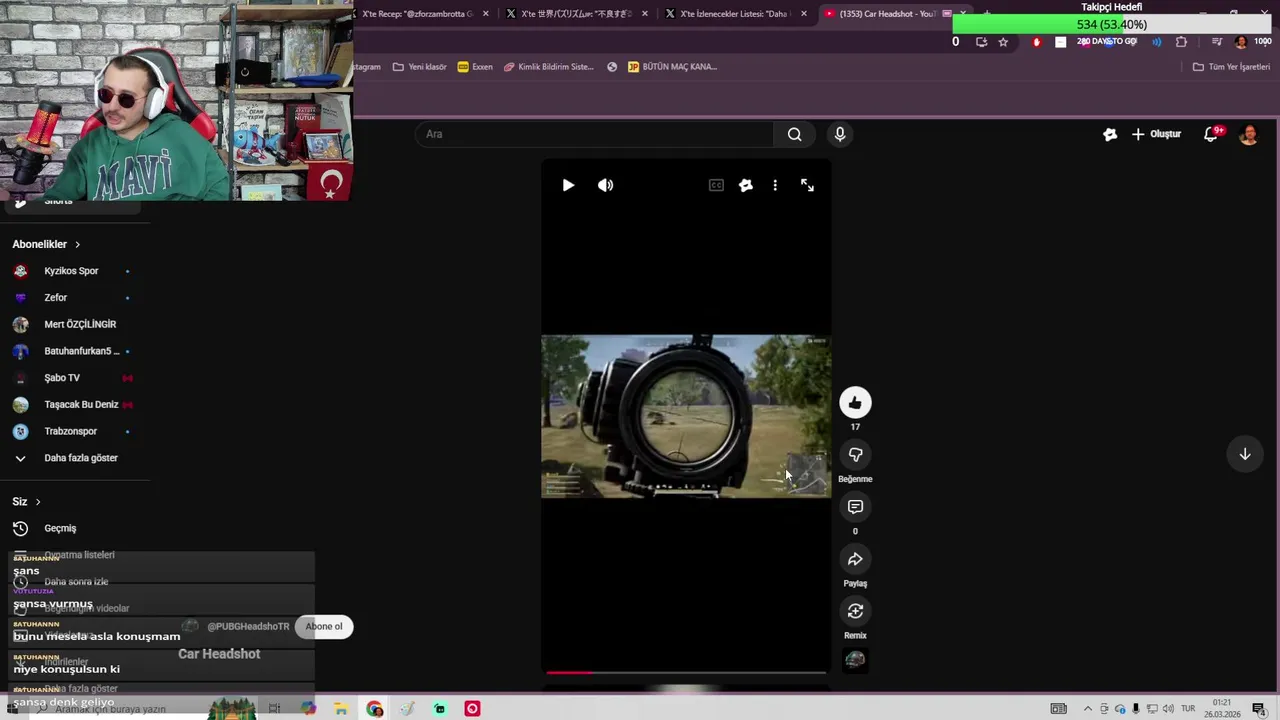Seek on the Short's red progress bar

(686, 672)
